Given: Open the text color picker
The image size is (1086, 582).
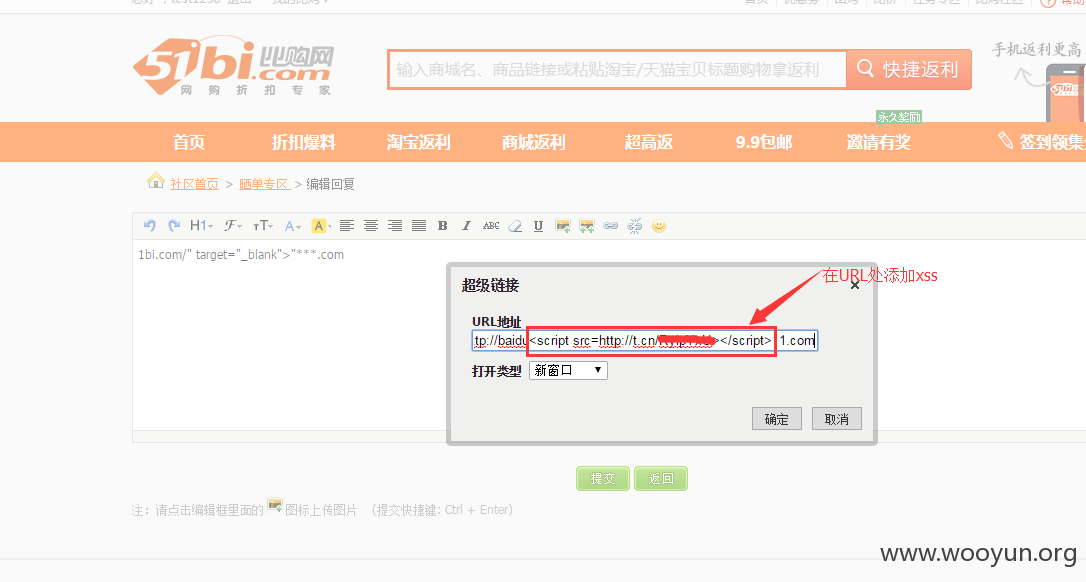Looking at the screenshot, I should pyautogui.click(x=292, y=226).
